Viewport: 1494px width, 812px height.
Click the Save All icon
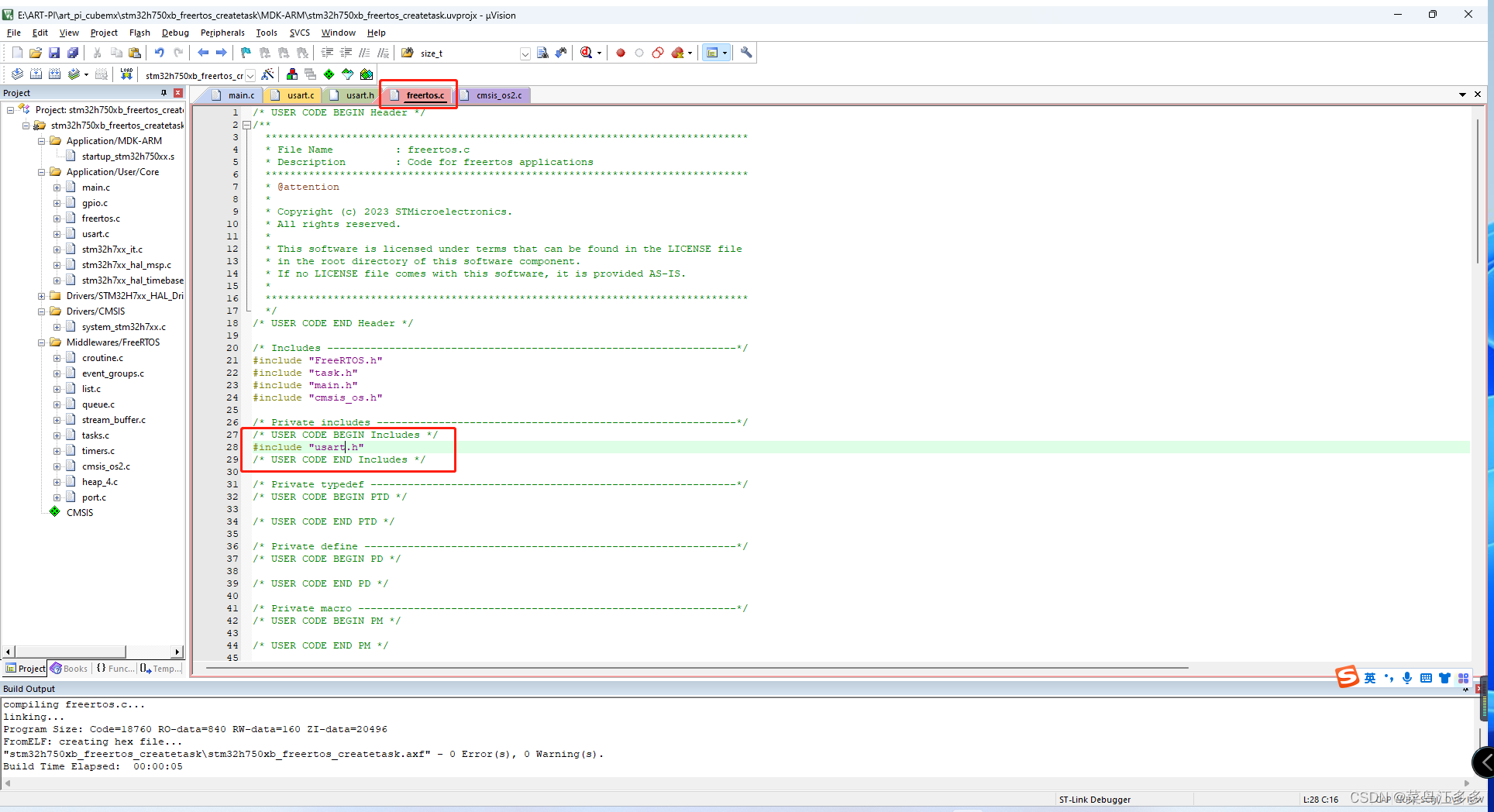pyautogui.click(x=73, y=53)
